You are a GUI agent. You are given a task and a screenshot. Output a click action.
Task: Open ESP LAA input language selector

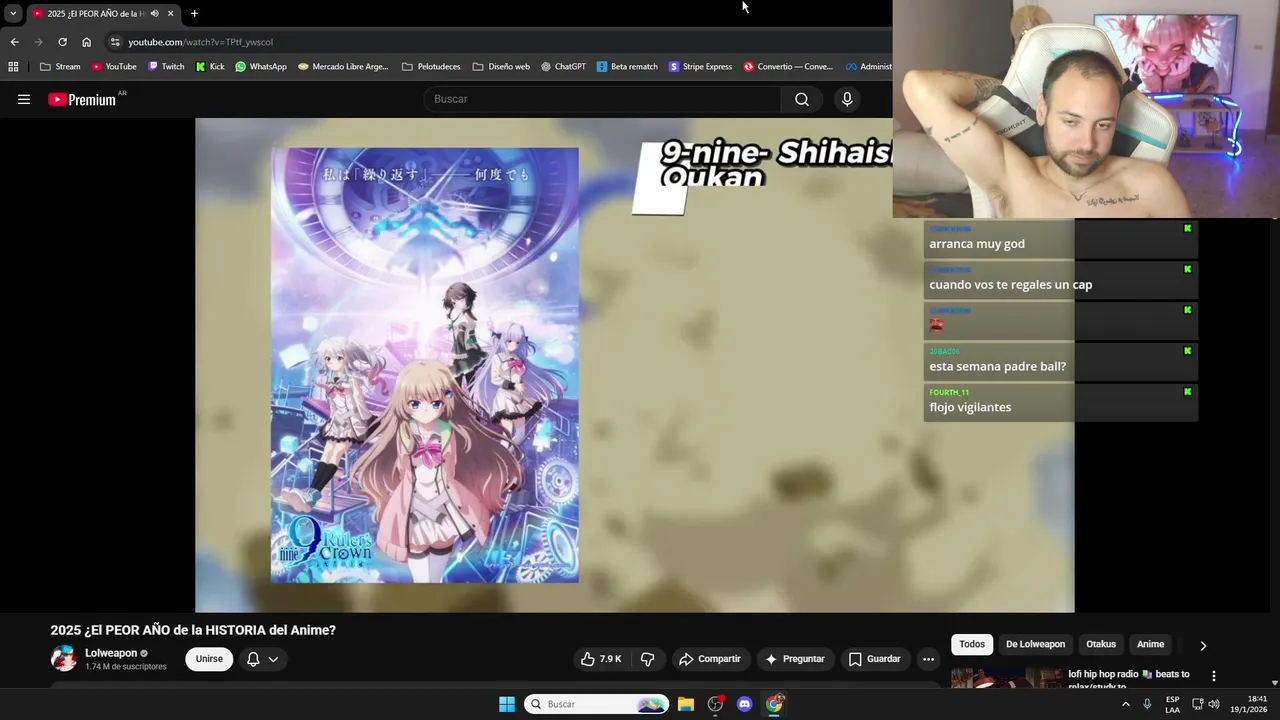click(x=1172, y=704)
